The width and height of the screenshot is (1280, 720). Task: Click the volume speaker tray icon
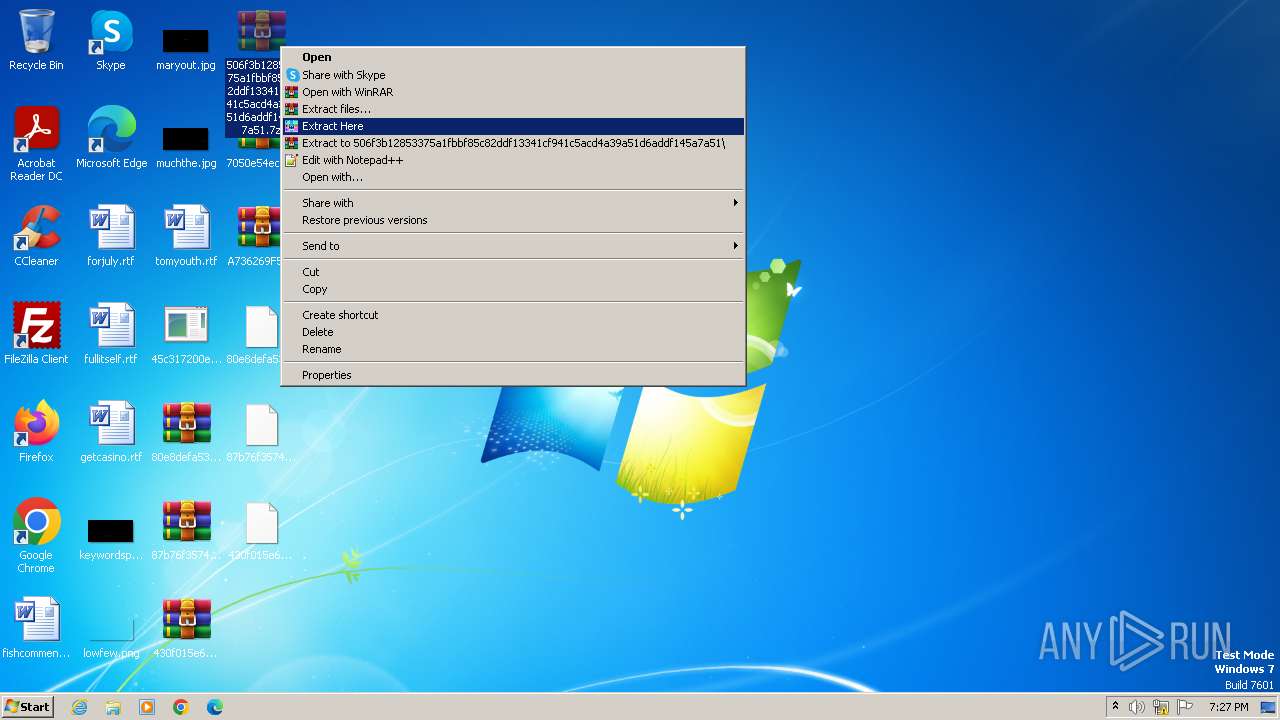(1137, 707)
